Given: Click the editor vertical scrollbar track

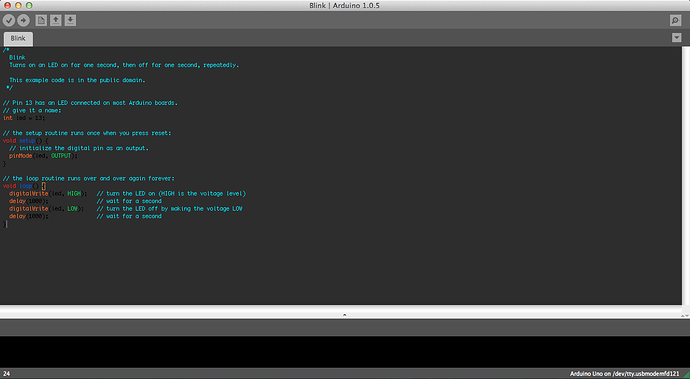Looking at the screenshot, I should click(686, 176).
